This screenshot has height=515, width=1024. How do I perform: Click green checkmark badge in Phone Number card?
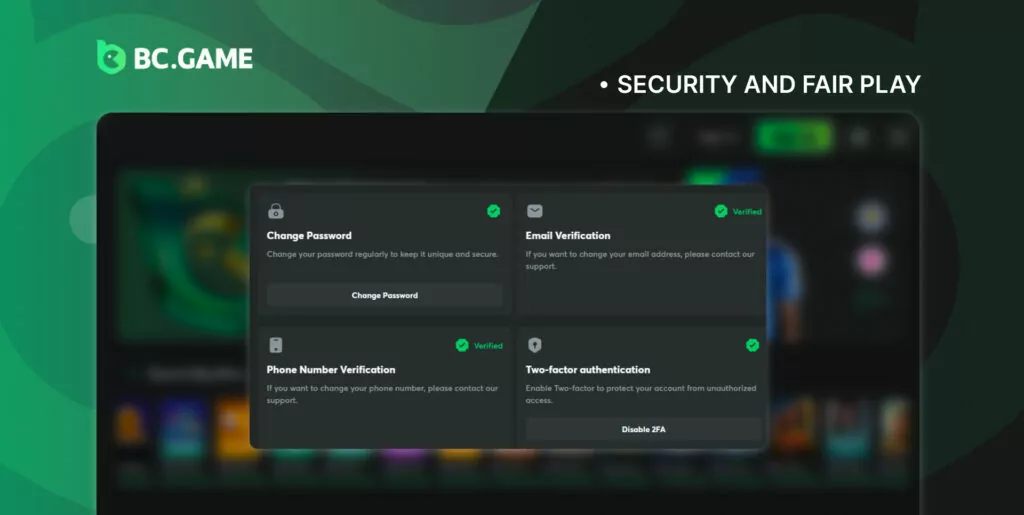(462, 345)
